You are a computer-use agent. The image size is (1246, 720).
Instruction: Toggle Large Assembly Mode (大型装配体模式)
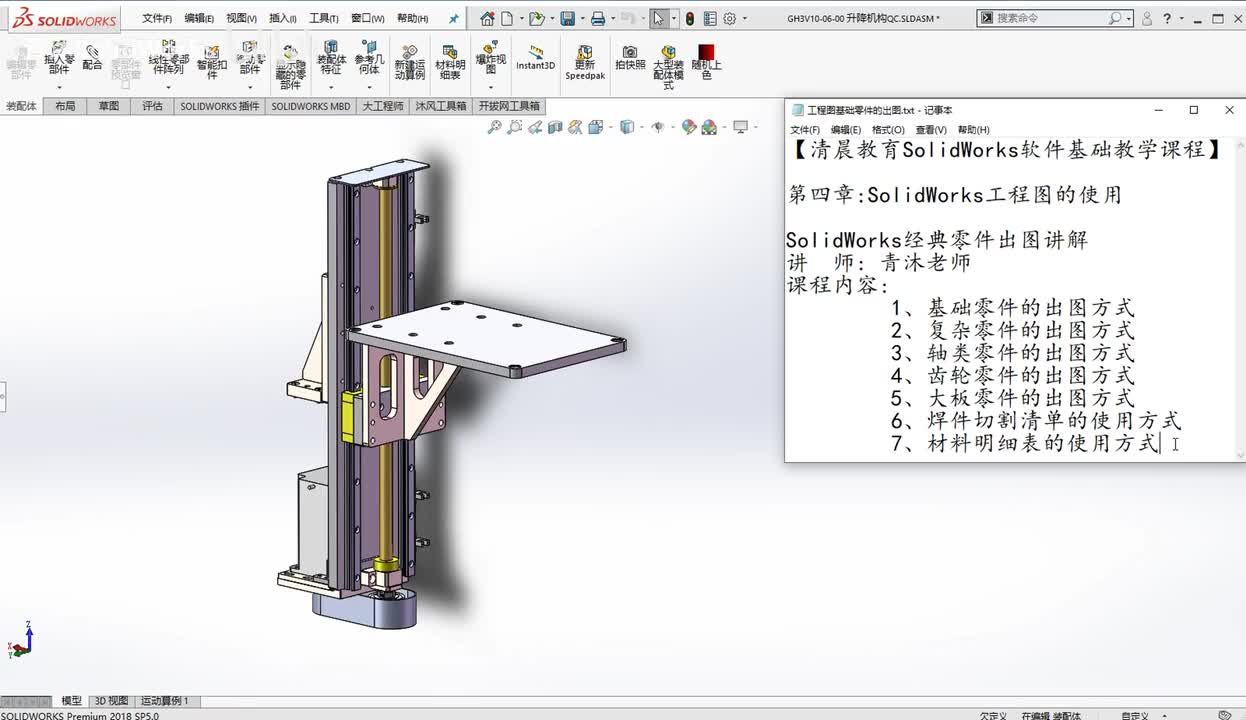coord(668,66)
